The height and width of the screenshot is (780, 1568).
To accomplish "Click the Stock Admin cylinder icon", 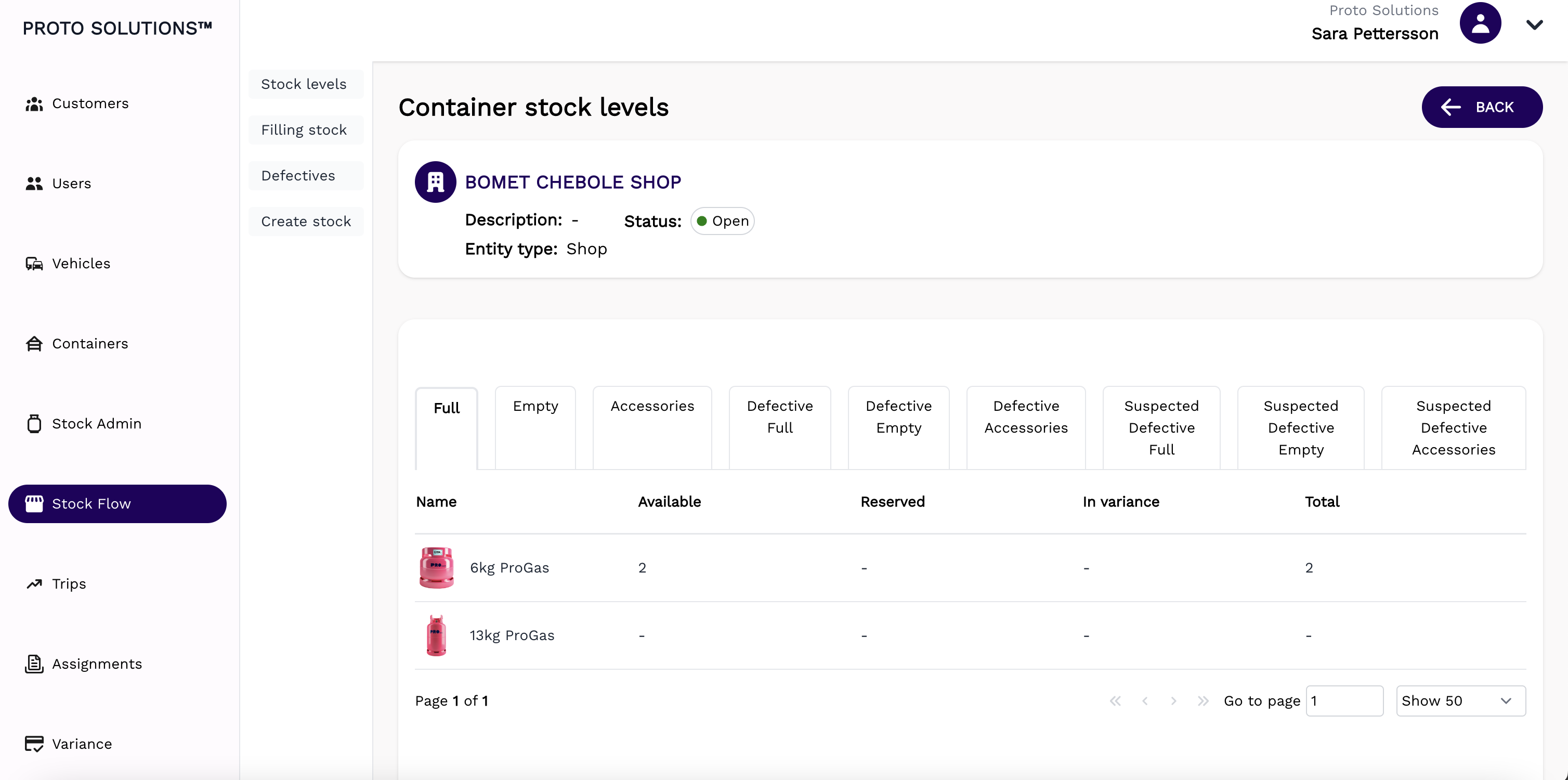I will [34, 424].
